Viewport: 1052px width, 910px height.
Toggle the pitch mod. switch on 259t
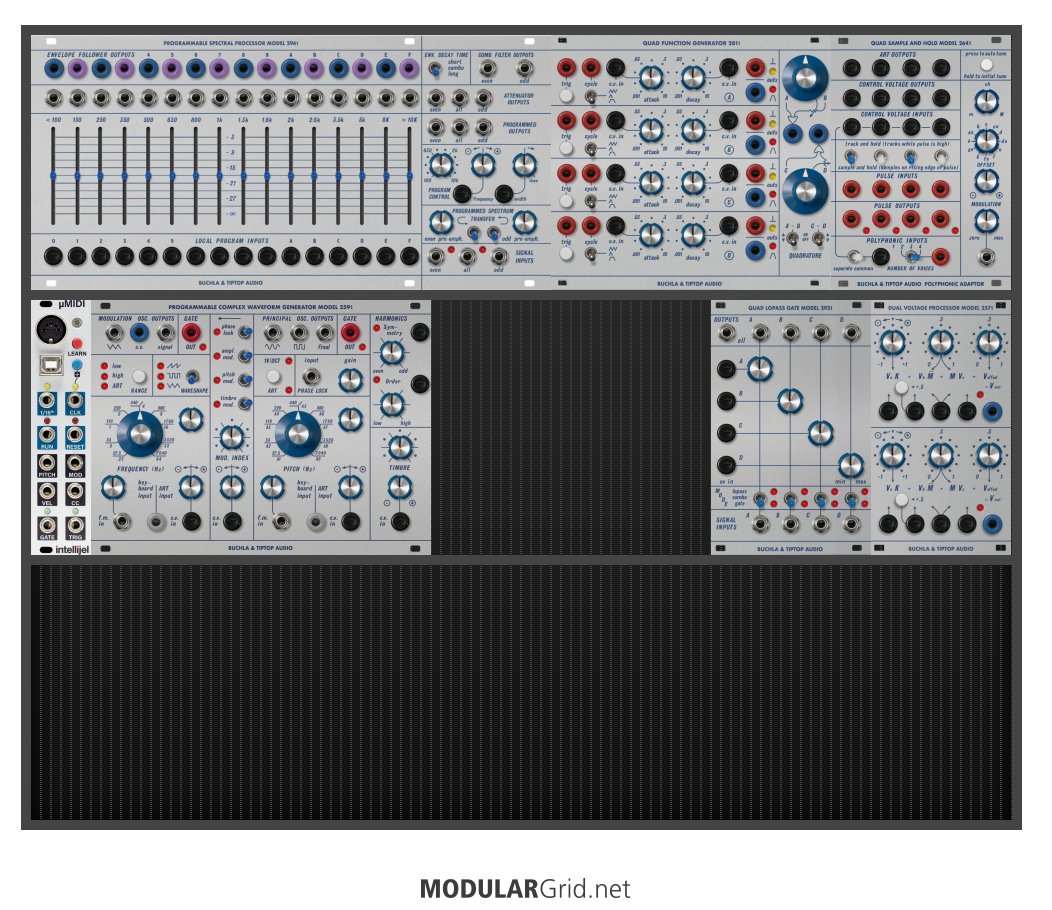(x=246, y=379)
